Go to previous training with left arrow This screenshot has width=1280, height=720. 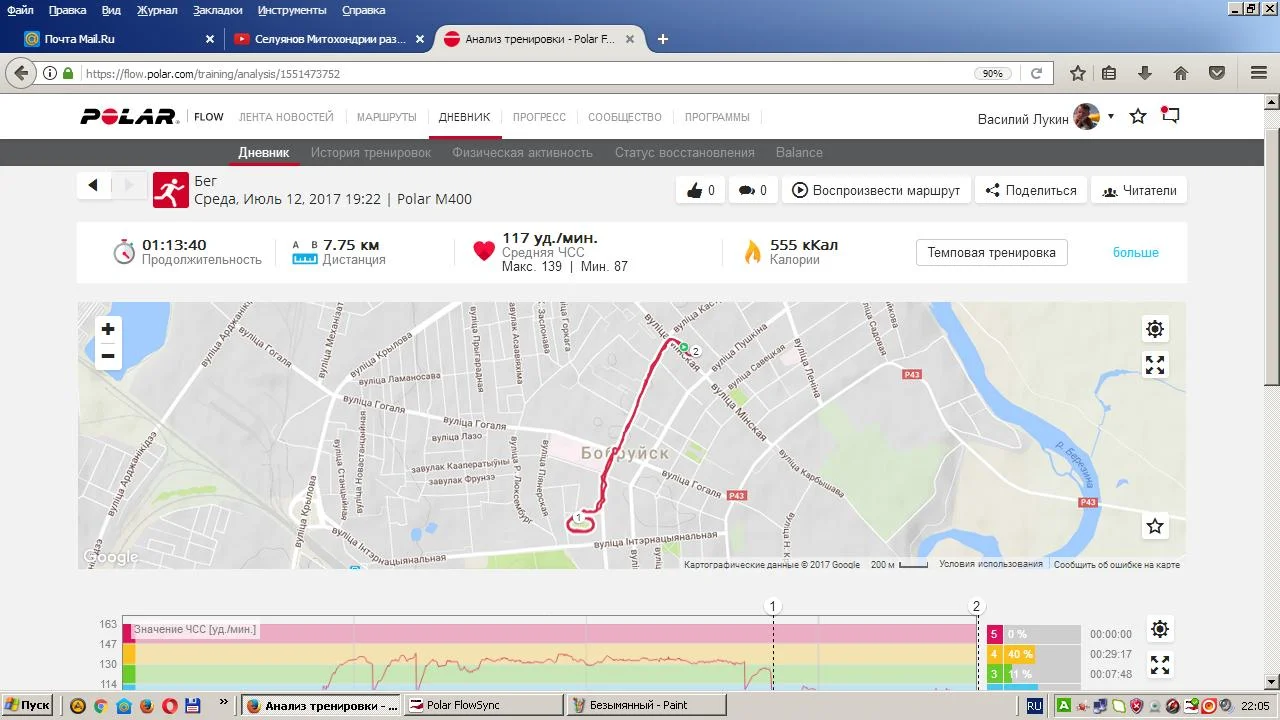(93, 185)
